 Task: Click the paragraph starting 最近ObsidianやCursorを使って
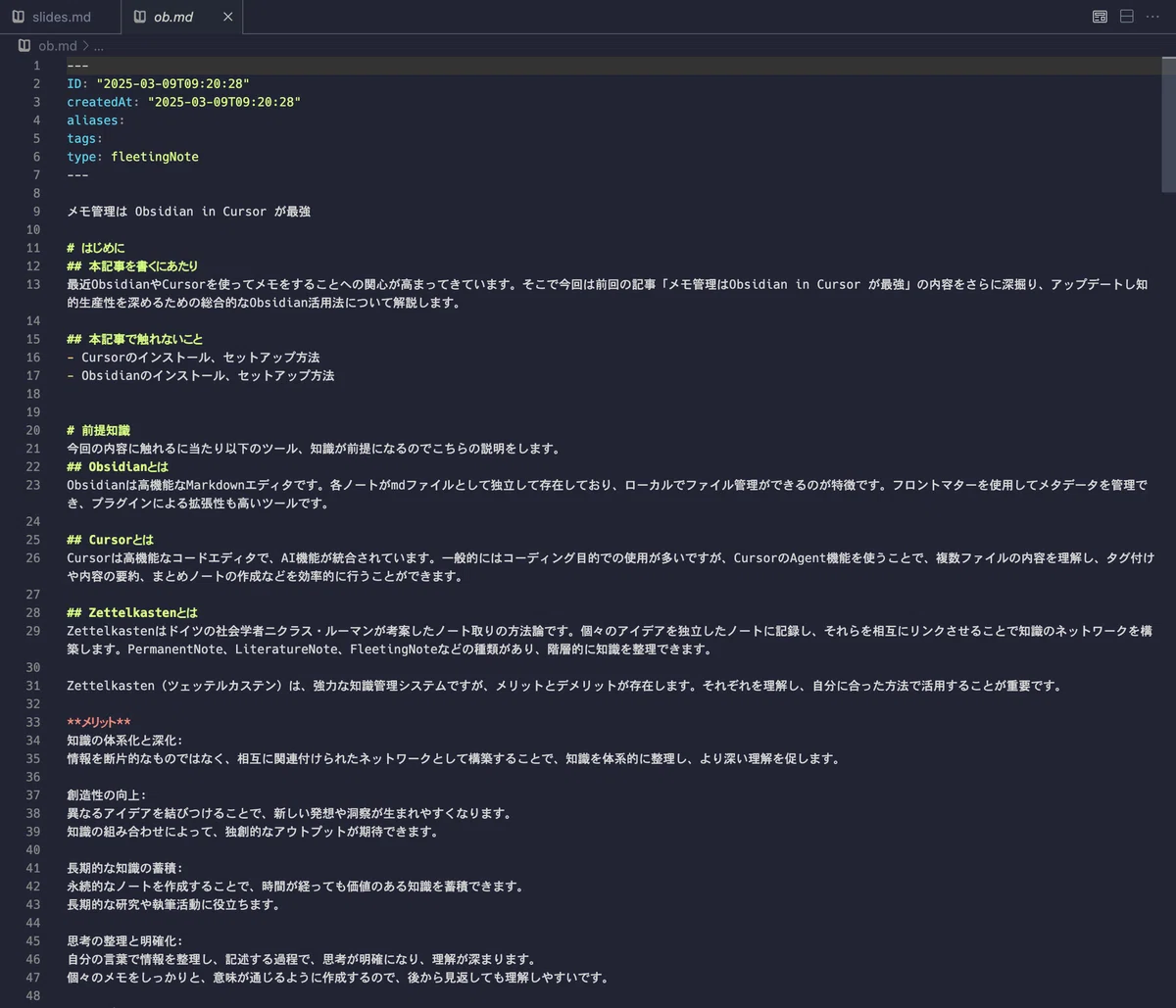pyautogui.click(x=608, y=294)
